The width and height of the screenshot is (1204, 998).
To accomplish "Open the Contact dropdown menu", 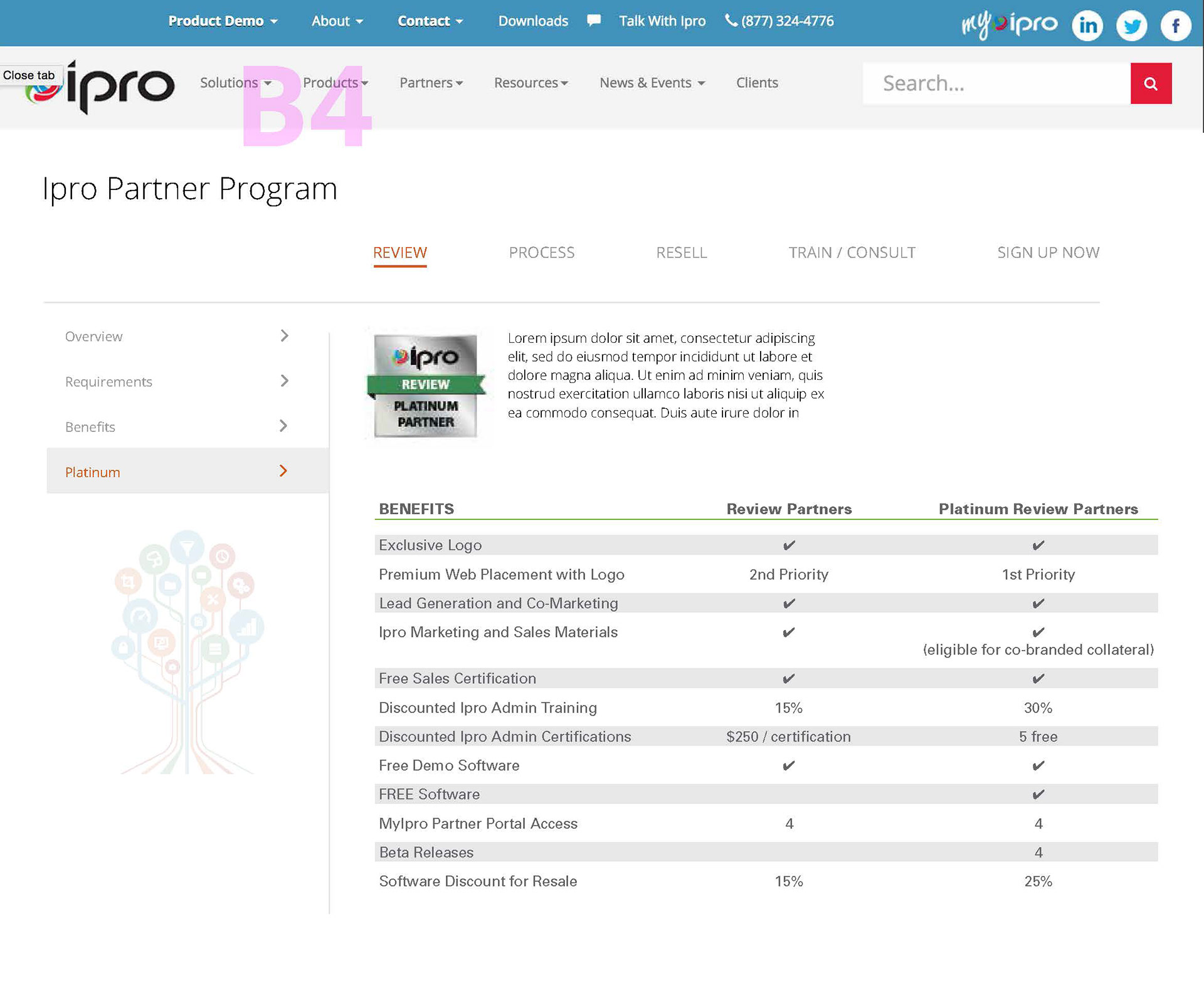I will pos(430,21).
